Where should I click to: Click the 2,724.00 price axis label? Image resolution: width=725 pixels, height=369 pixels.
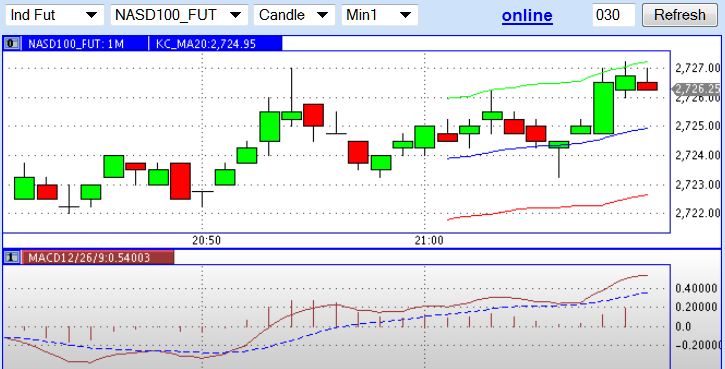pyautogui.click(x=698, y=155)
